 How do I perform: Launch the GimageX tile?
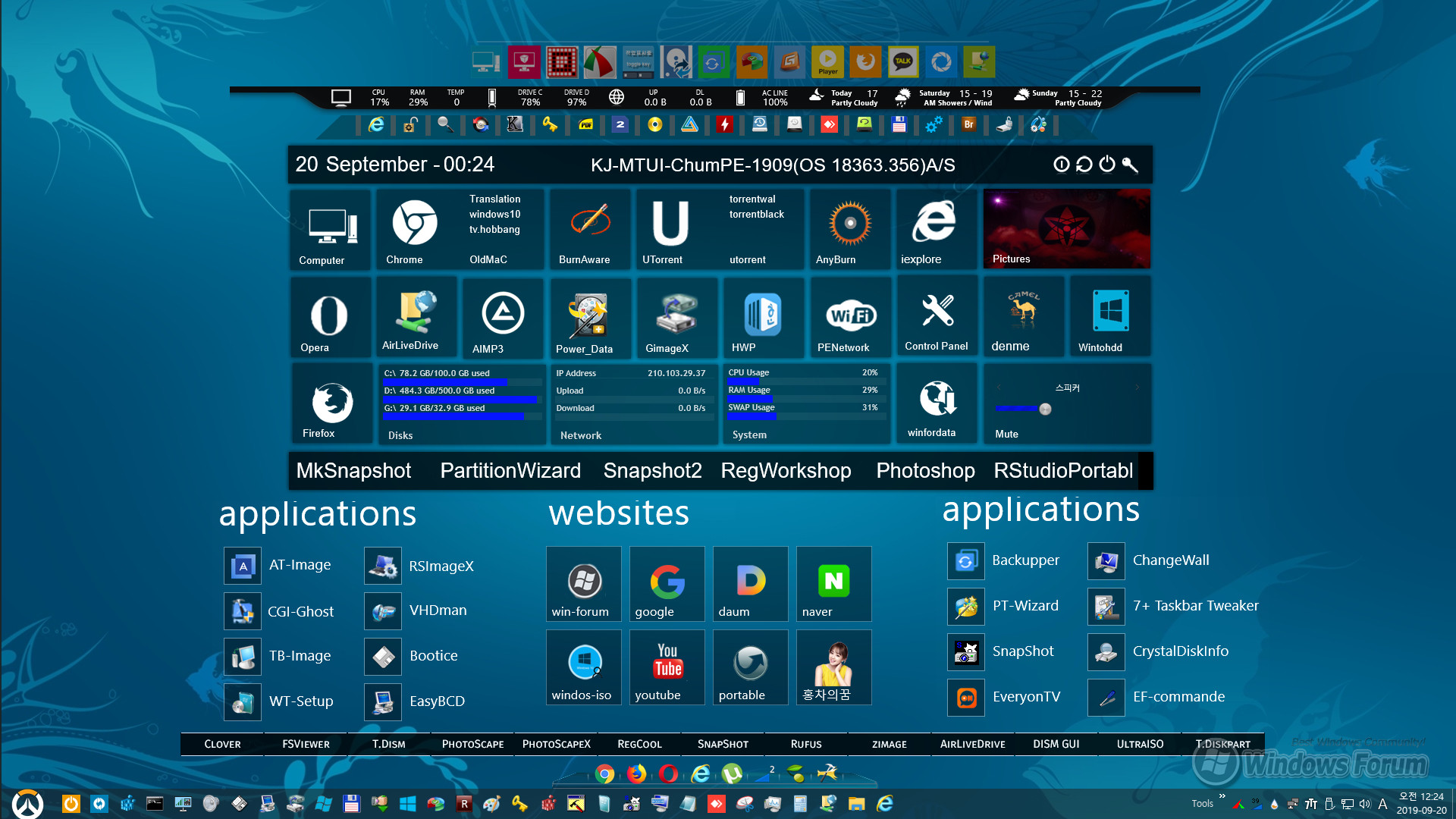click(676, 317)
